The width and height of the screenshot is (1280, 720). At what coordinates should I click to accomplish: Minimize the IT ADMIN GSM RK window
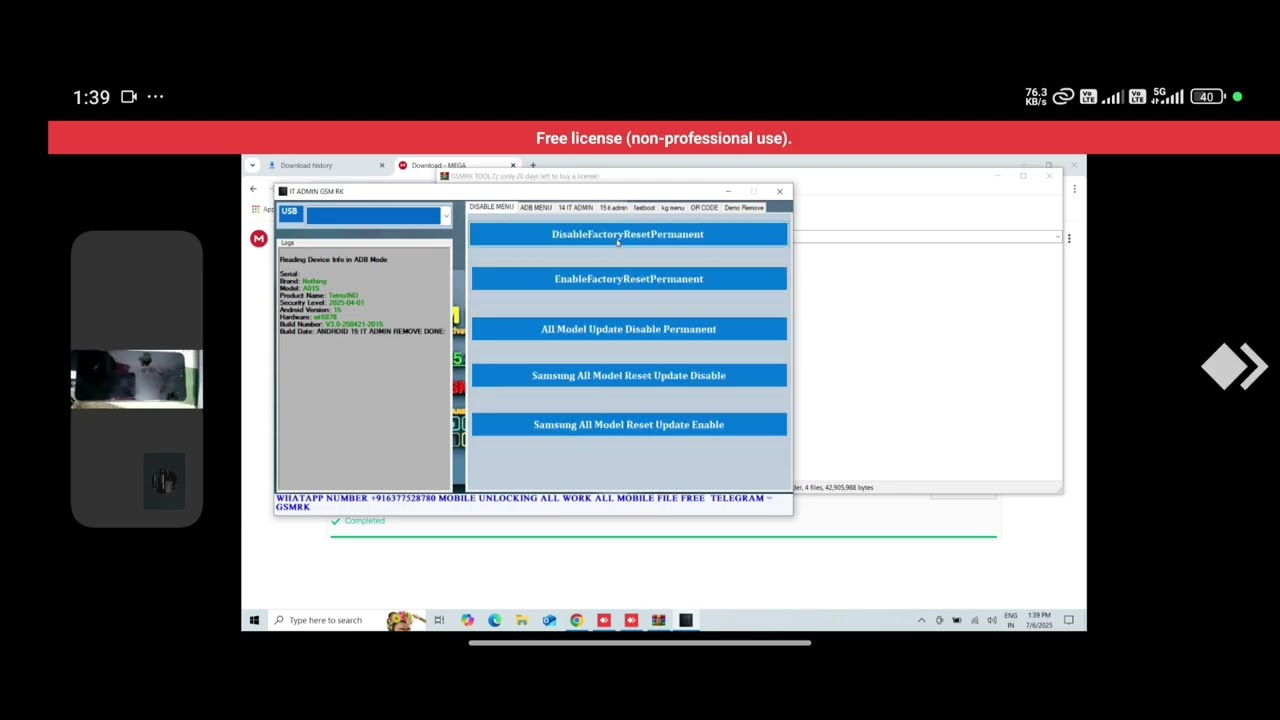[x=728, y=191]
